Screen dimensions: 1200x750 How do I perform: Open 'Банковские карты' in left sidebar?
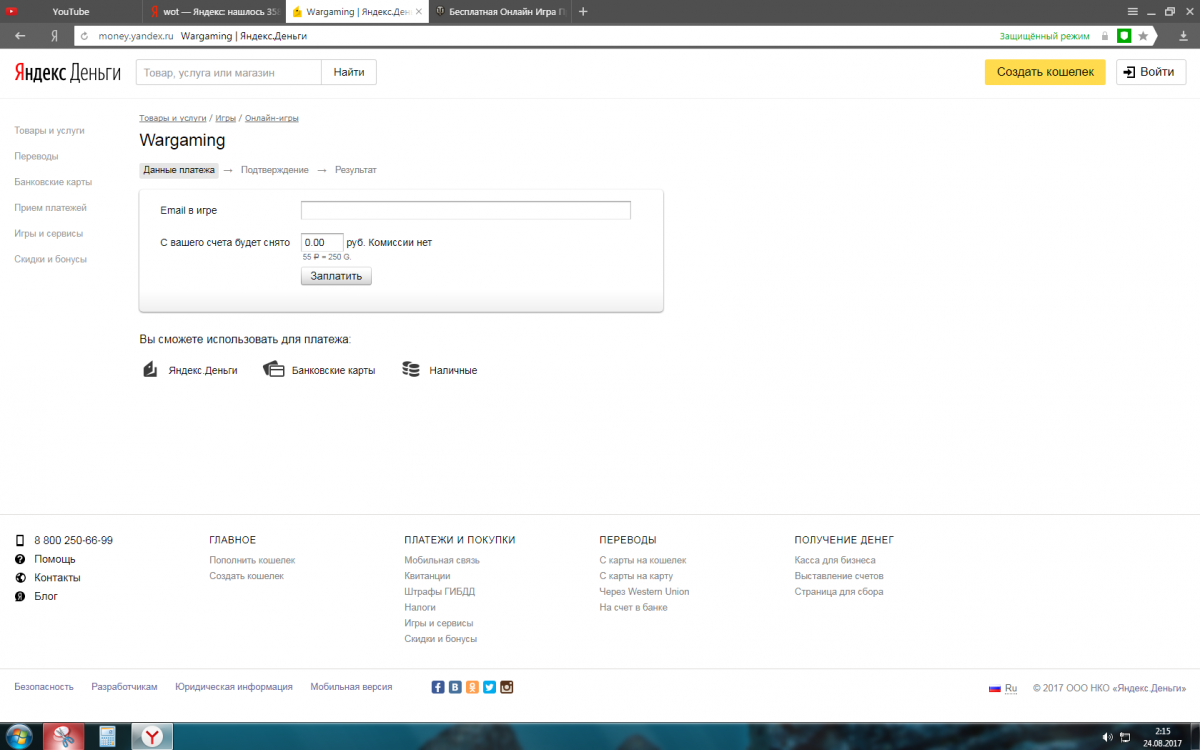[53, 182]
